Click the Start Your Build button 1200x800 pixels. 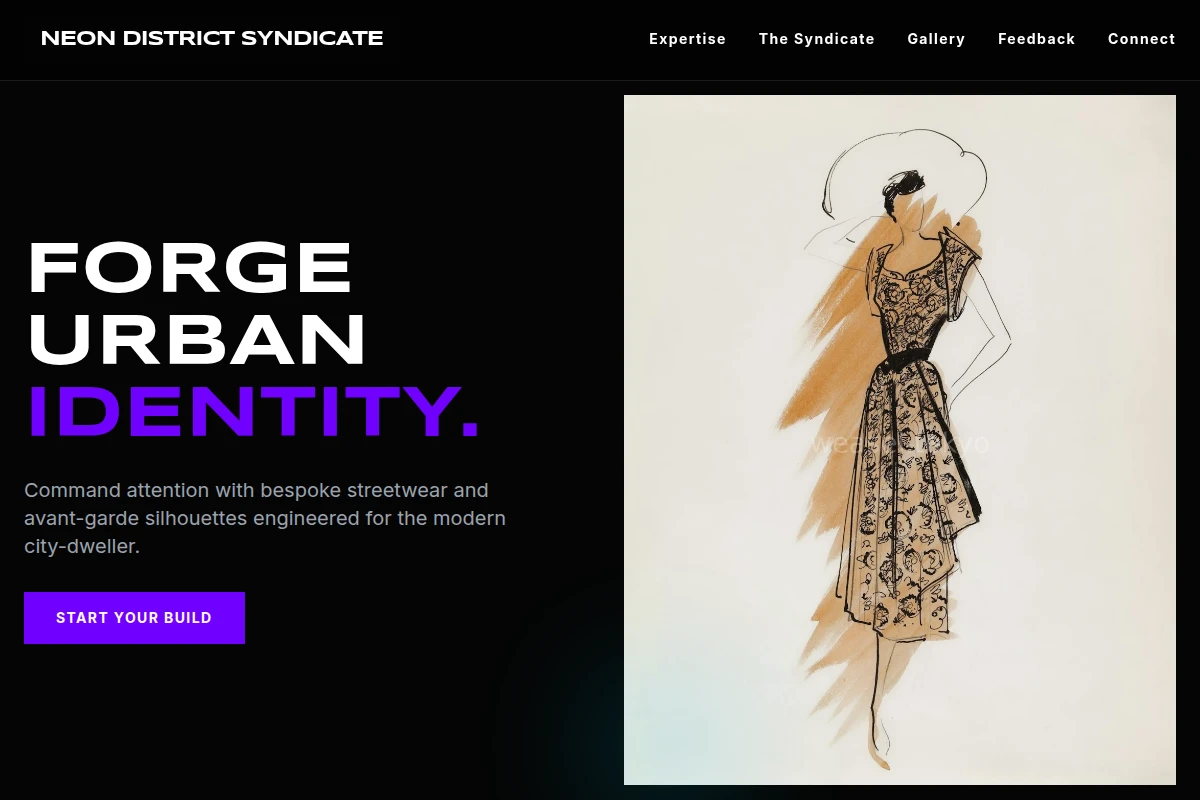point(134,618)
